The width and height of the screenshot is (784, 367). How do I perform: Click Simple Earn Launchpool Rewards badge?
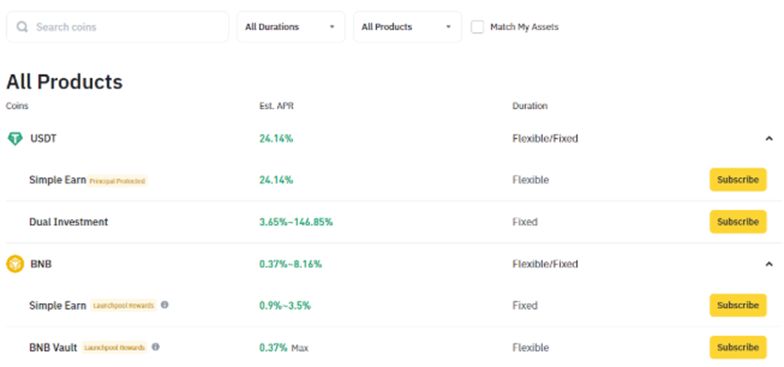(123, 306)
